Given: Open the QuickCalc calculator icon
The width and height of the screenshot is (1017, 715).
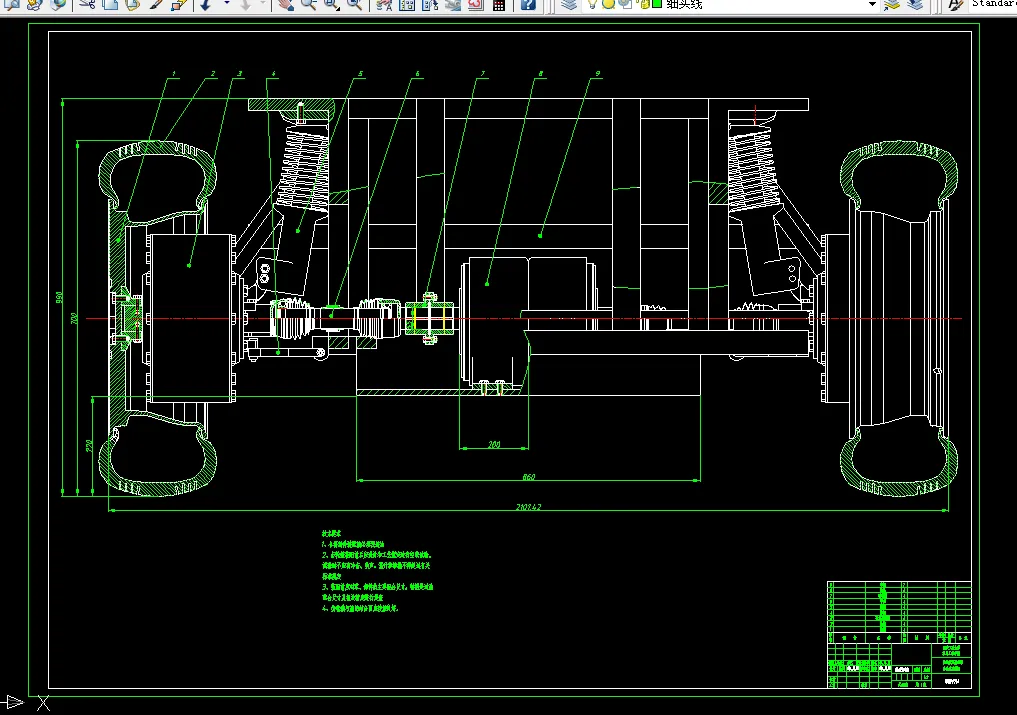Looking at the screenshot, I should click(499, 4).
